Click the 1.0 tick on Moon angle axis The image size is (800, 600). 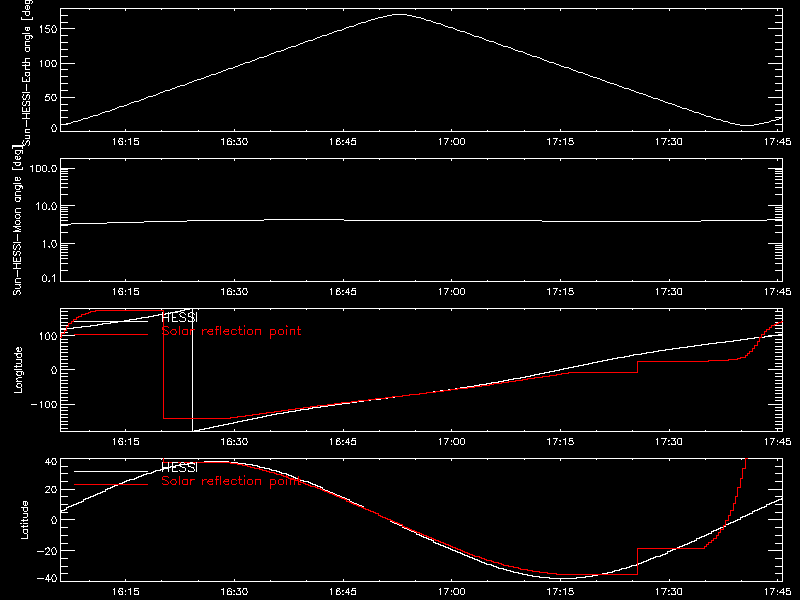(49, 244)
